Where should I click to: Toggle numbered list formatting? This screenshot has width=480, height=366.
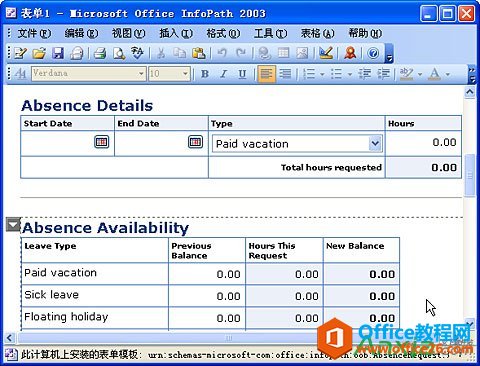tap(309, 74)
